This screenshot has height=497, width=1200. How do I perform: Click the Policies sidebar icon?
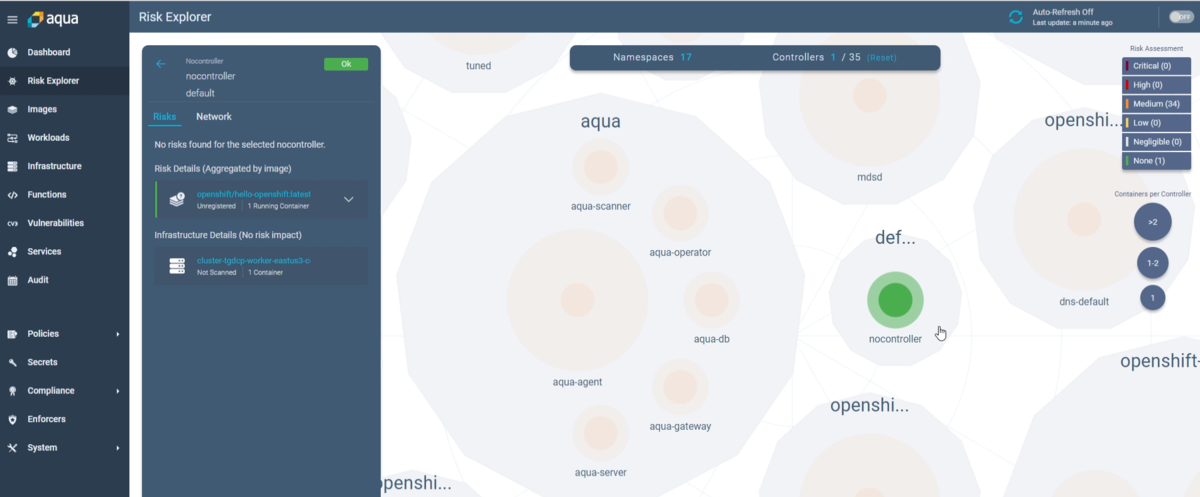(12, 334)
